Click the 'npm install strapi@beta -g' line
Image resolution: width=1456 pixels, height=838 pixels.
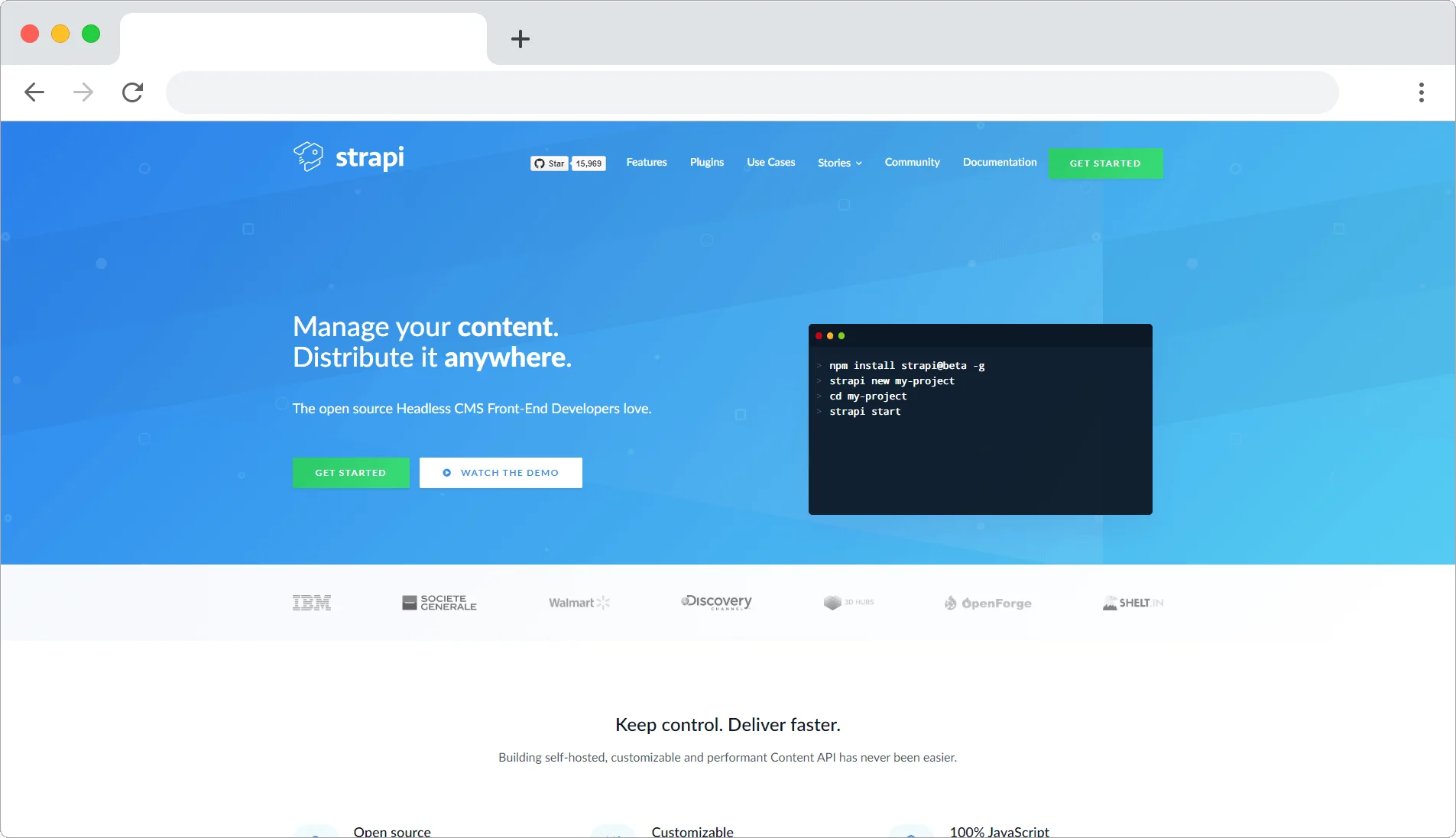coord(906,366)
